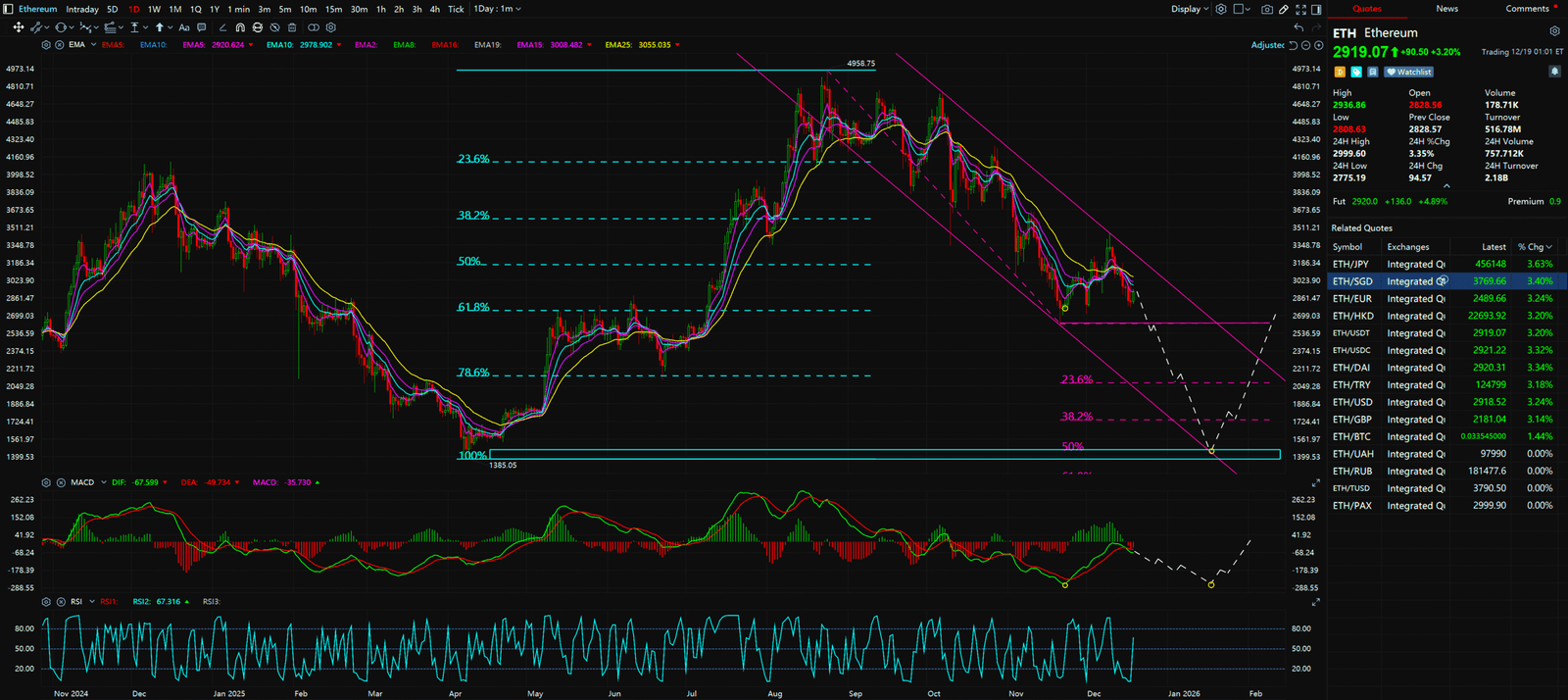Remove the RSI indicator with X icon

[61, 601]
